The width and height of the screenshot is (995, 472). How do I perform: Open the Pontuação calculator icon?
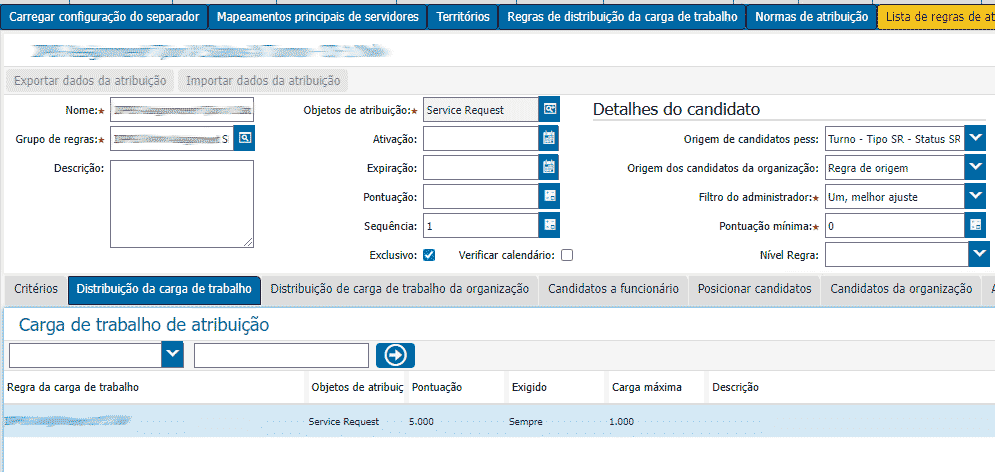[x=550, y=197]
